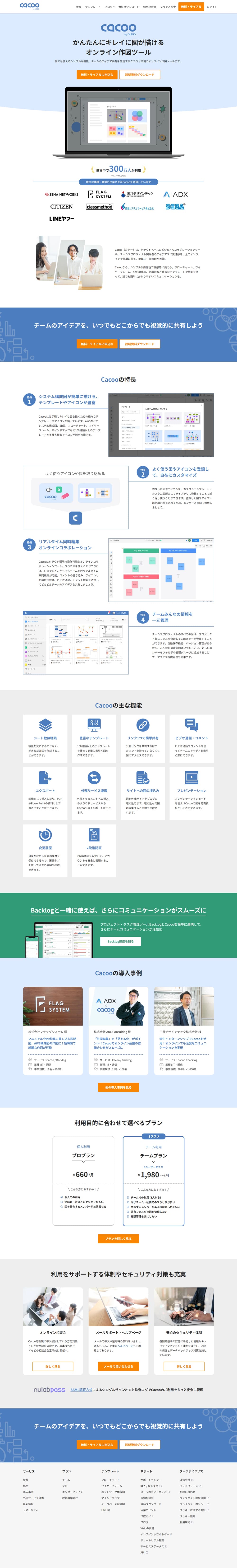
Task: Open 特長 in the header navigation
Action: (x=78, y=7)
